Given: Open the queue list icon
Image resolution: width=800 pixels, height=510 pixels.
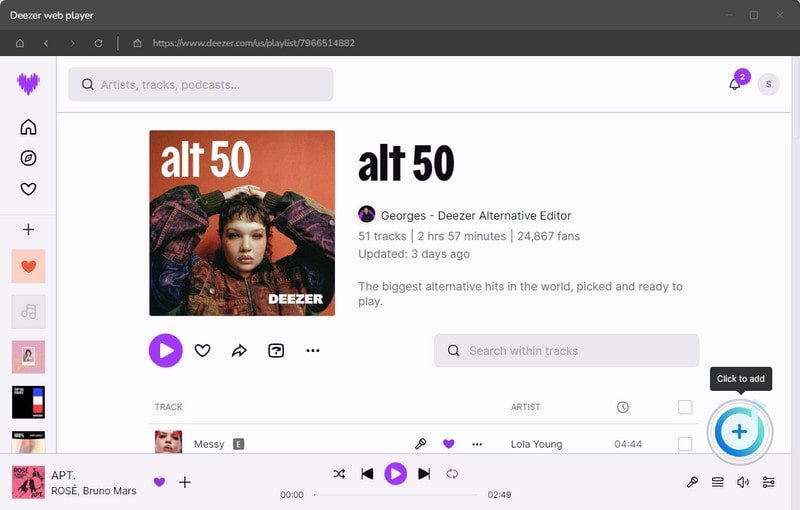Looking at the screenshot, I should click(718, 482).
